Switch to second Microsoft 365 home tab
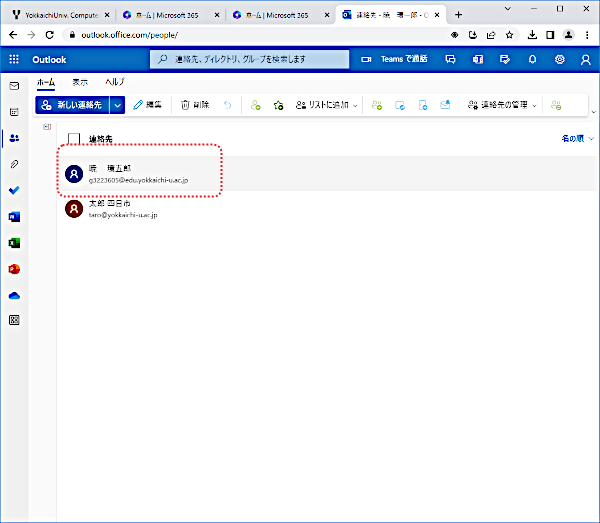Image resolution: width=600 pixels, height=523 pixels. coord(280,15)
